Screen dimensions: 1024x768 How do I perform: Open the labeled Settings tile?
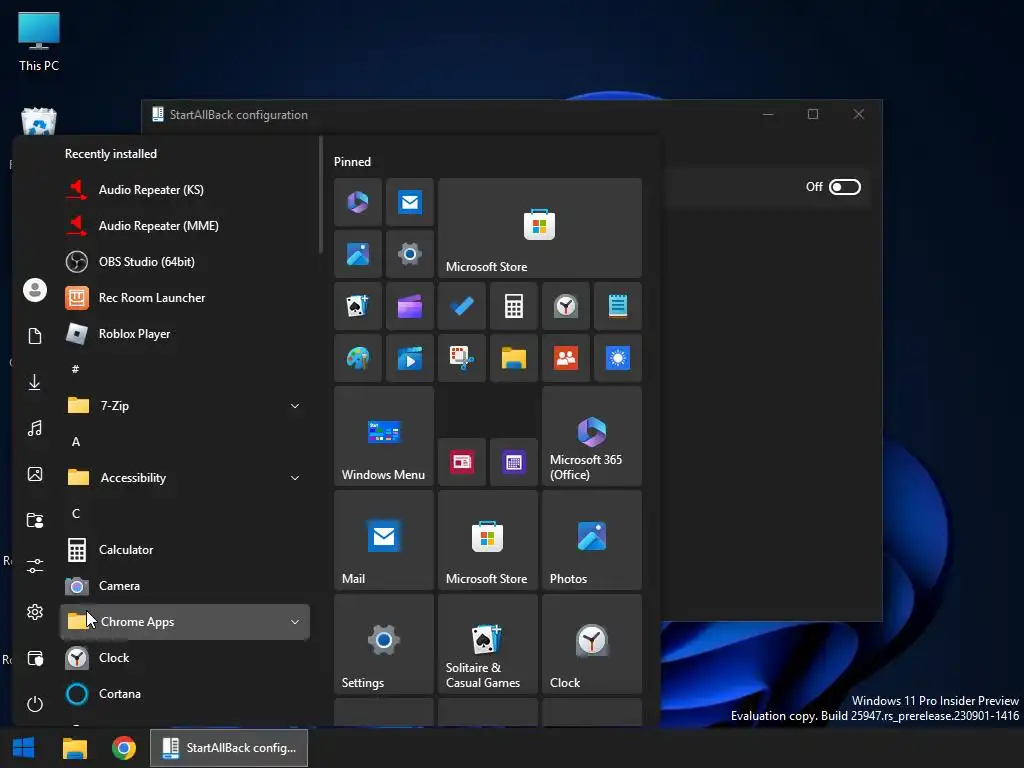[384, 644]
